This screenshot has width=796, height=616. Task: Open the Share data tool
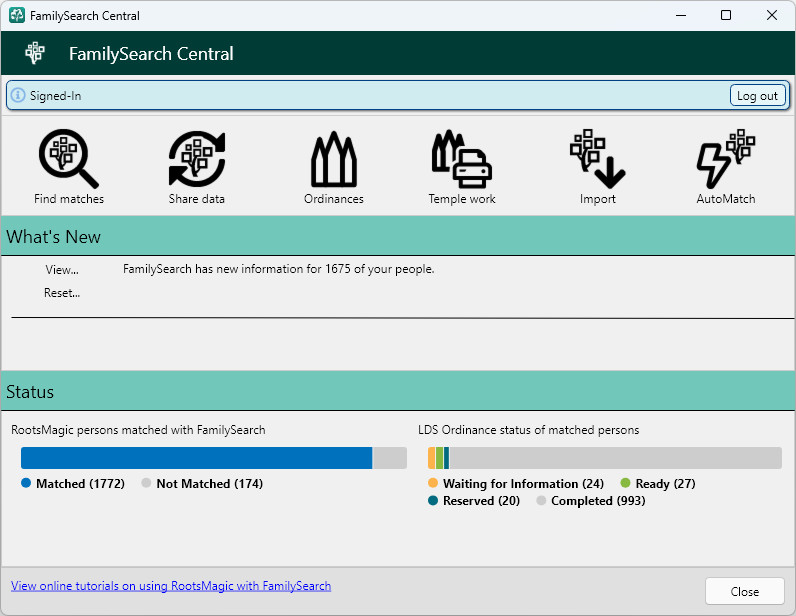[197, 167]
